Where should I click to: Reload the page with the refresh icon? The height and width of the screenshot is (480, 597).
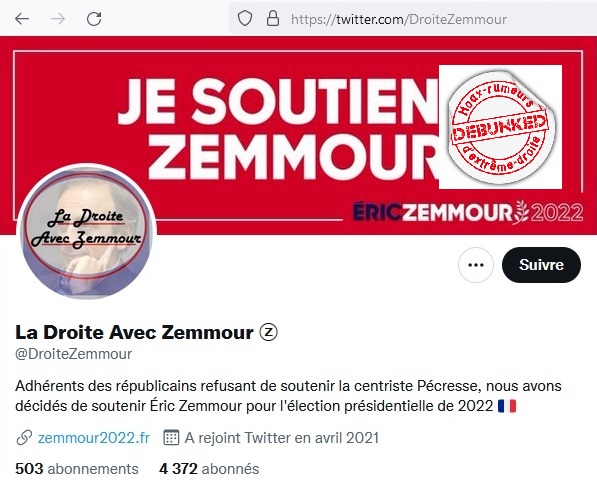click(94, 18)
